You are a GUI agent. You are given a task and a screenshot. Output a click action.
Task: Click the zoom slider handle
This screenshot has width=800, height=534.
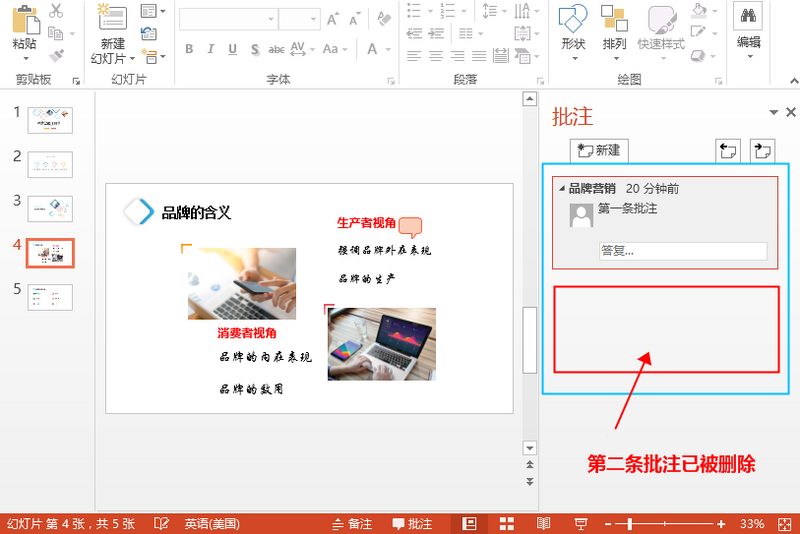point(630,523)
